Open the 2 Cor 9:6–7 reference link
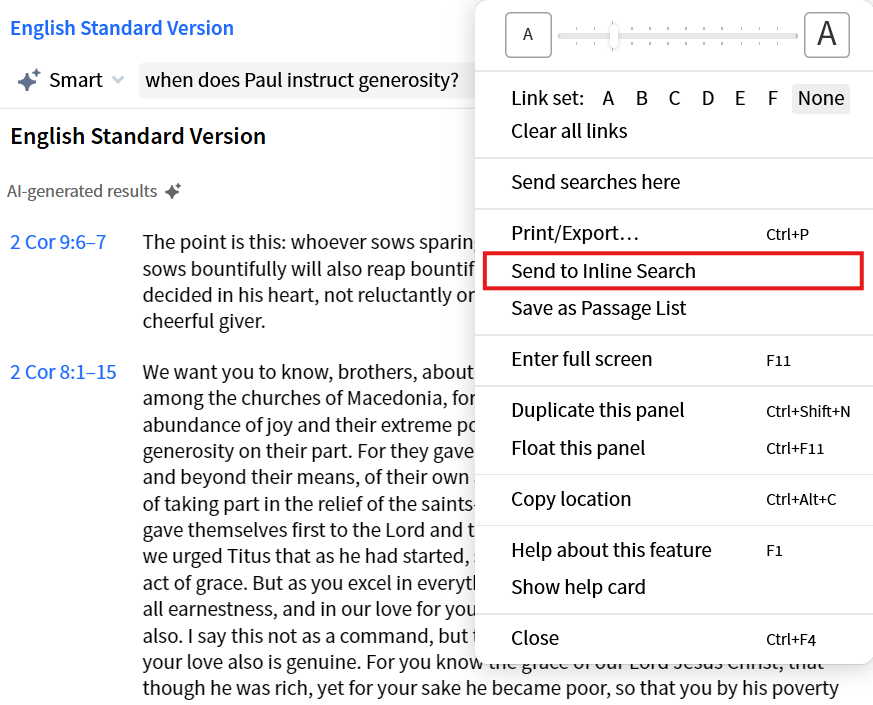Screen dimensions: 873x705 tap(58, 242)
